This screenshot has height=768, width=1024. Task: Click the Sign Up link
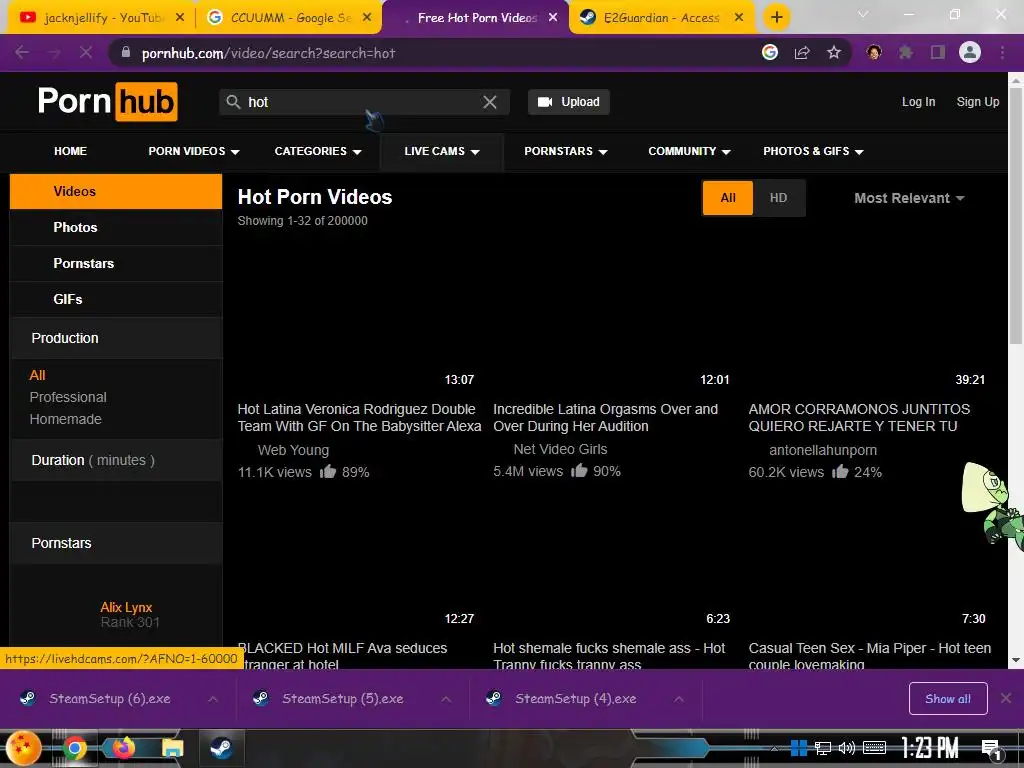tap(978, 102)
